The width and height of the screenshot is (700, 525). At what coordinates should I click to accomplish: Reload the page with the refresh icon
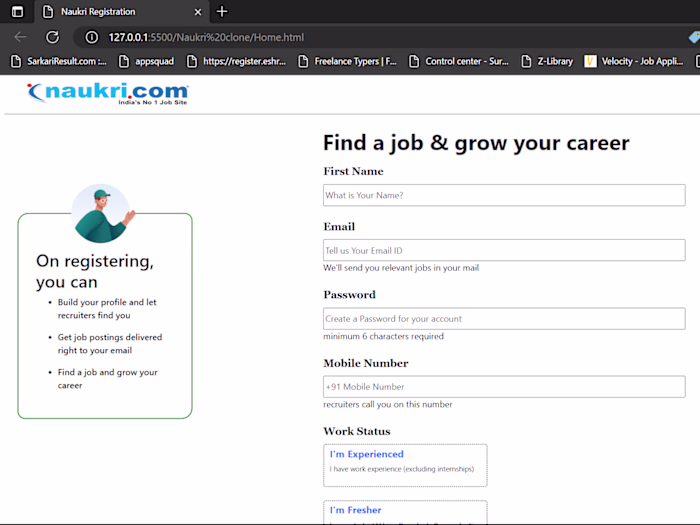(53, 37)
